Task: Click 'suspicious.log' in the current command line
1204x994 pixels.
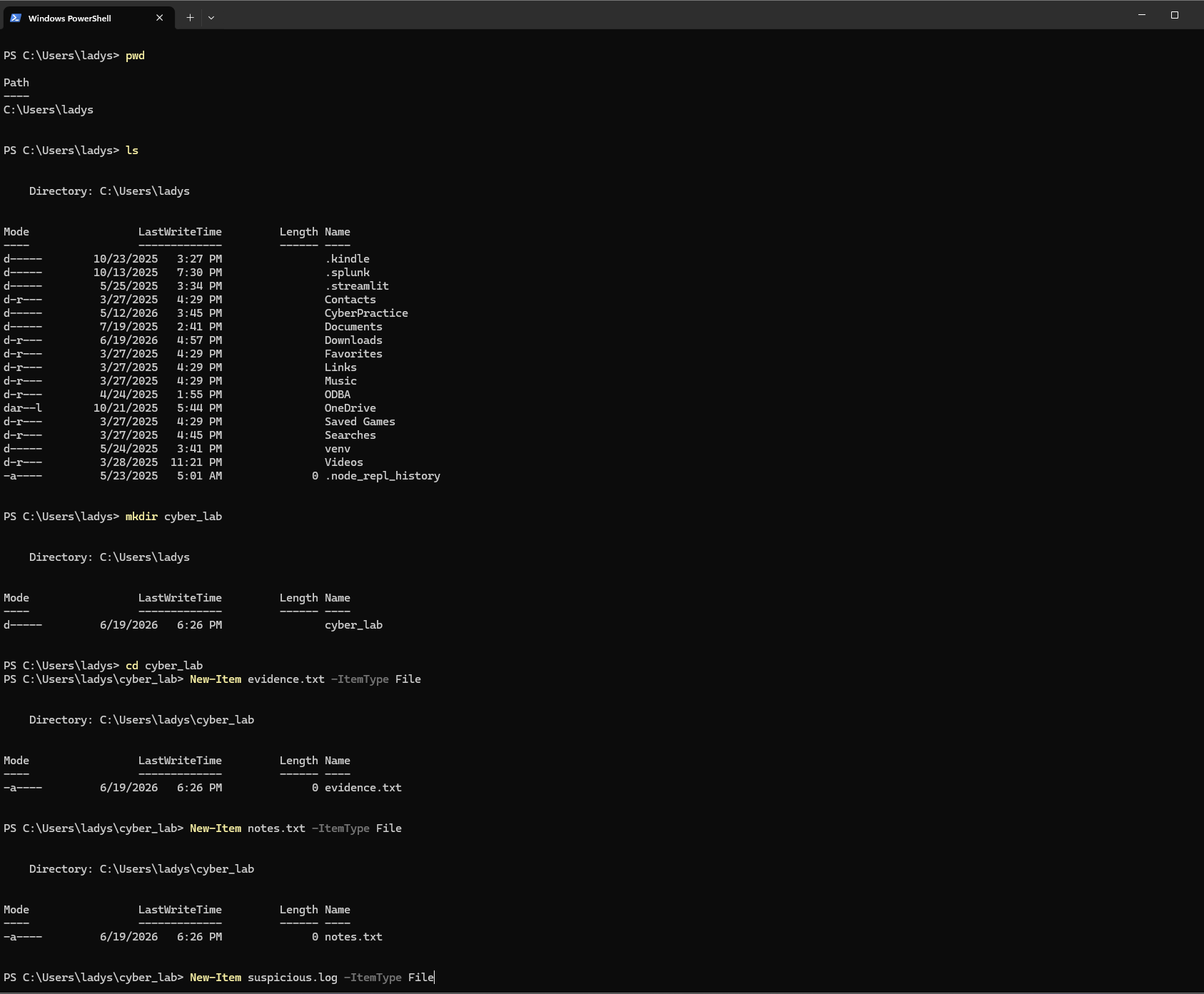Action: [293, 978]
